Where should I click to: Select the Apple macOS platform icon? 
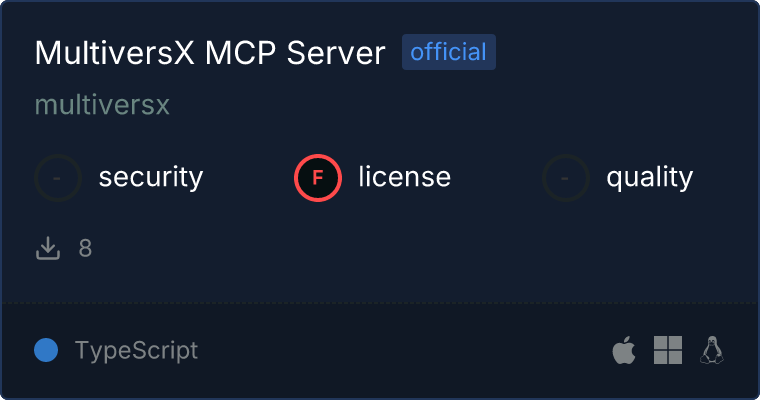pos(624,350)
